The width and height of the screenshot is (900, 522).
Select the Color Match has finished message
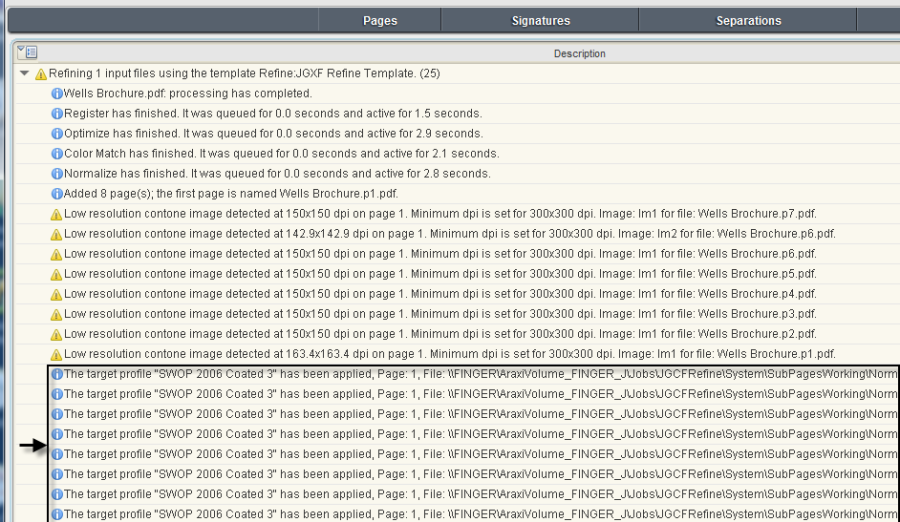281,154
